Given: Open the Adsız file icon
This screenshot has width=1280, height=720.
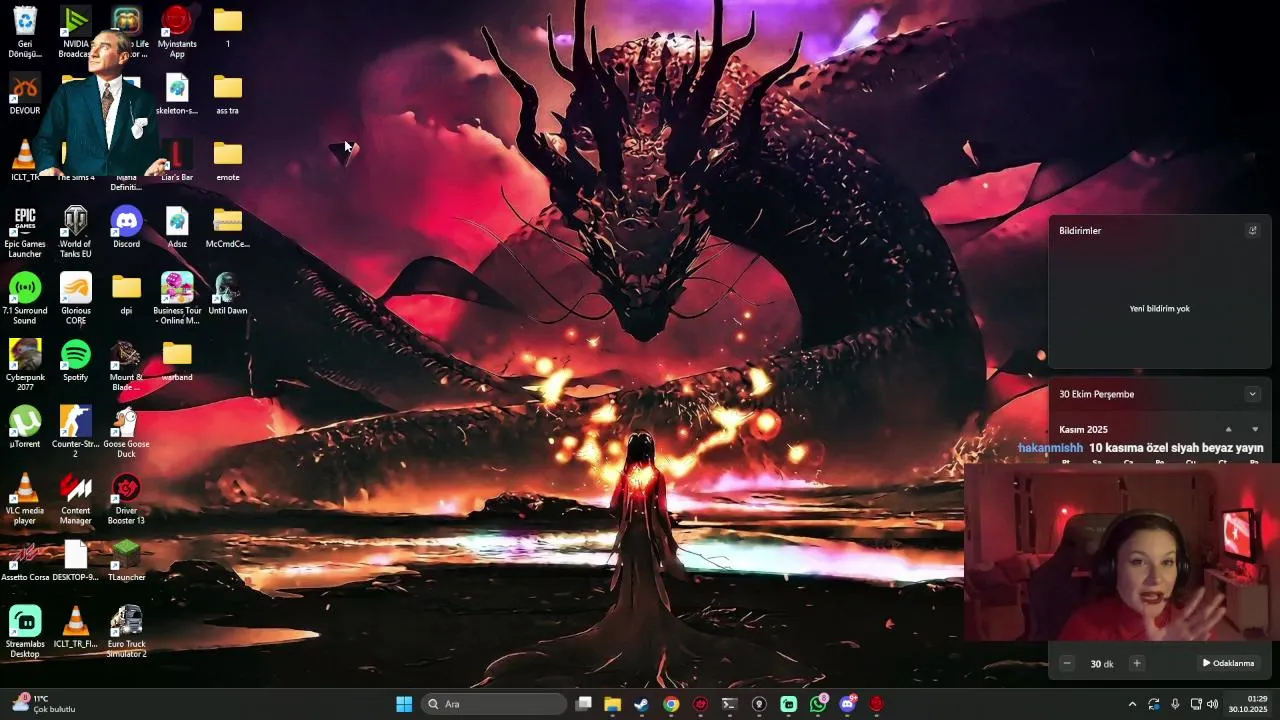Looking at the screenshot, I should [177, 228].
